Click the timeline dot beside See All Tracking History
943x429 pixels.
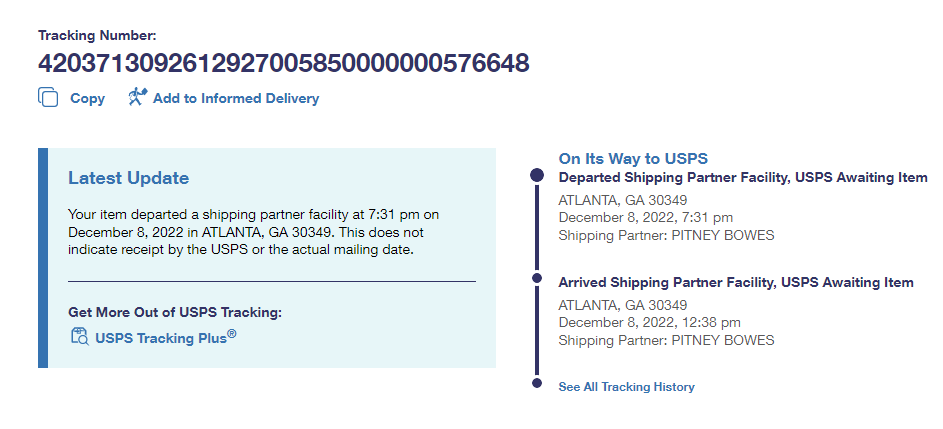pos(537,382)
